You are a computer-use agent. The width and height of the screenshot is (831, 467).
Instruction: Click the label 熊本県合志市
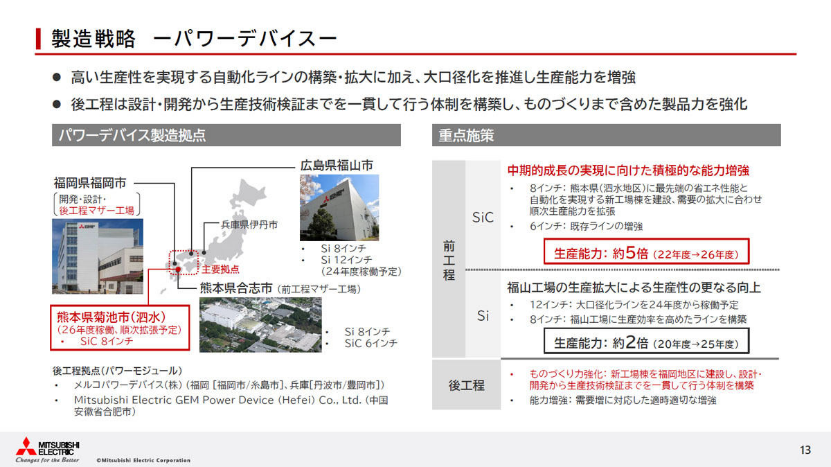[x=236, y=288]
